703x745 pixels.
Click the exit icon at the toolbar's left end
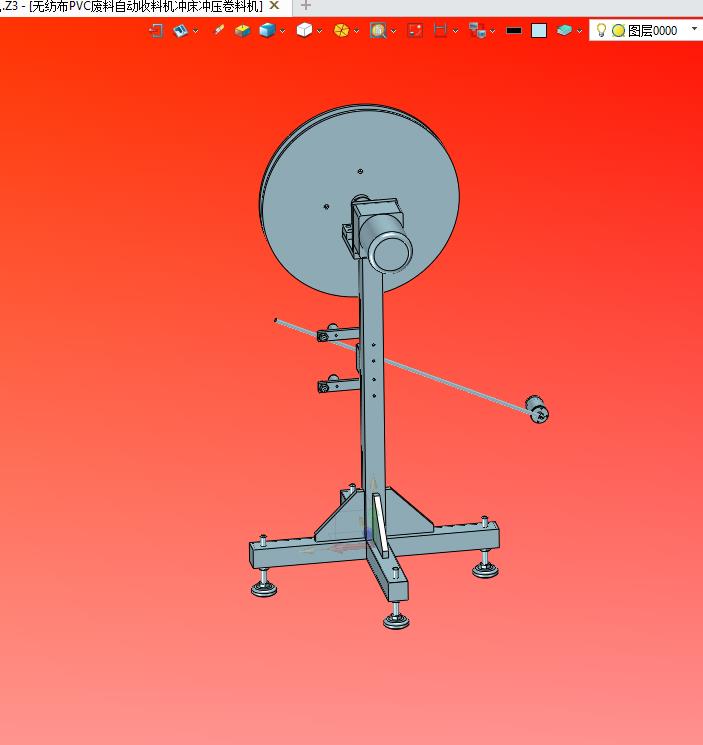click(156, 31)
